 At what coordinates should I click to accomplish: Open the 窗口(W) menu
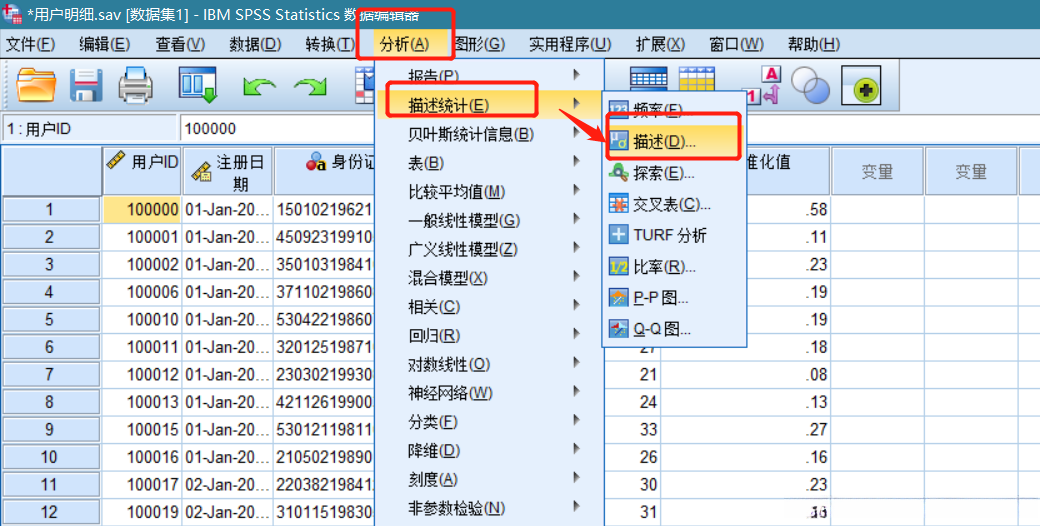[x=736, y=44]
